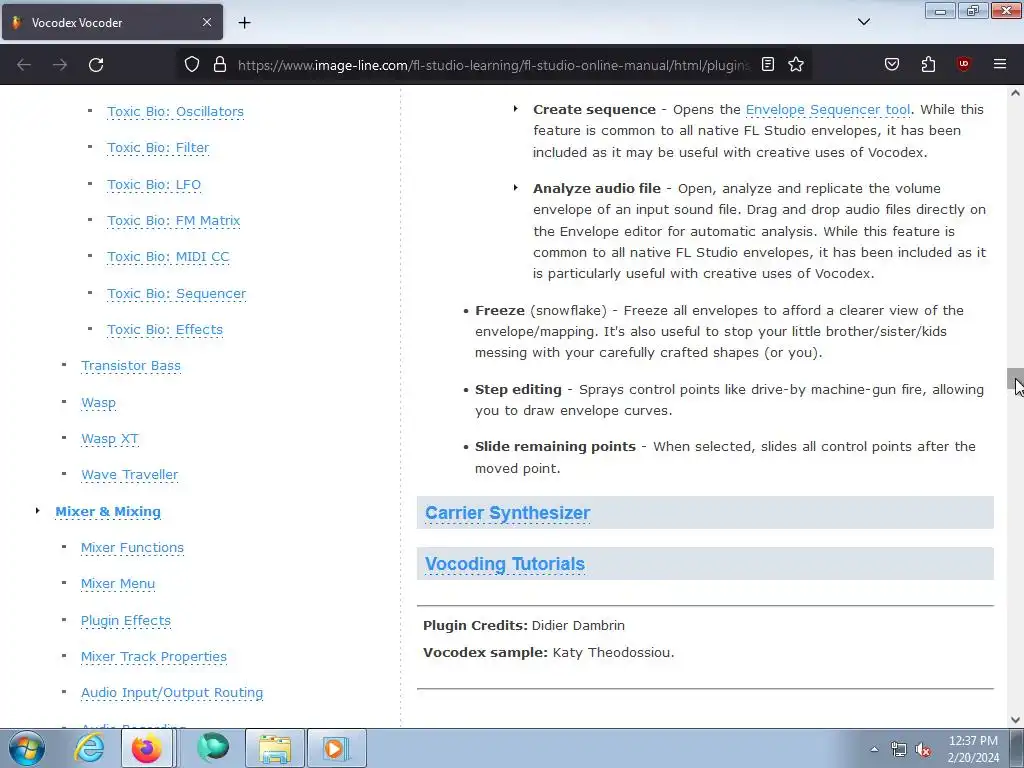The image size is (1024, 768).
Task: Click the taskbar clock and date
Action: click(x=973, y=749)
